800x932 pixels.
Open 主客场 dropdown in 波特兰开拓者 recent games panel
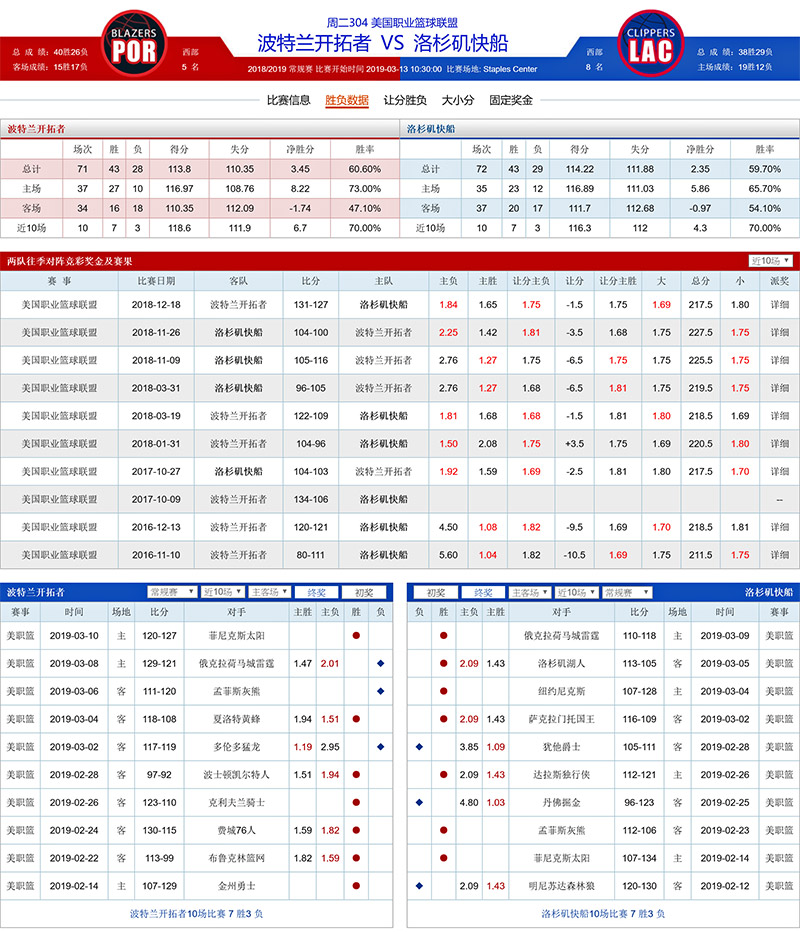click(269, 592)
